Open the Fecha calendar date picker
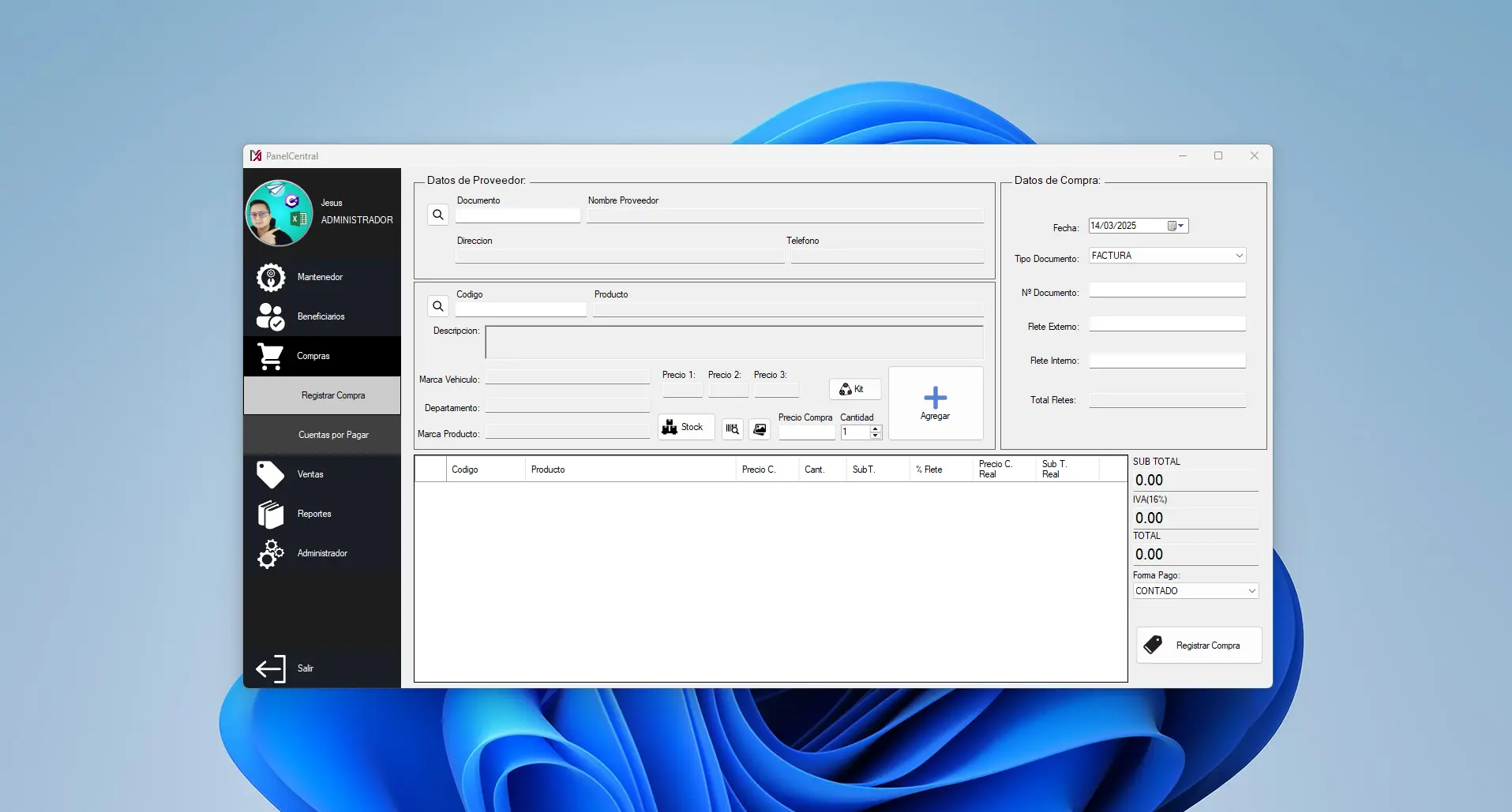Viewport: 1512px width, 812px height. [x=1176, y=226]
